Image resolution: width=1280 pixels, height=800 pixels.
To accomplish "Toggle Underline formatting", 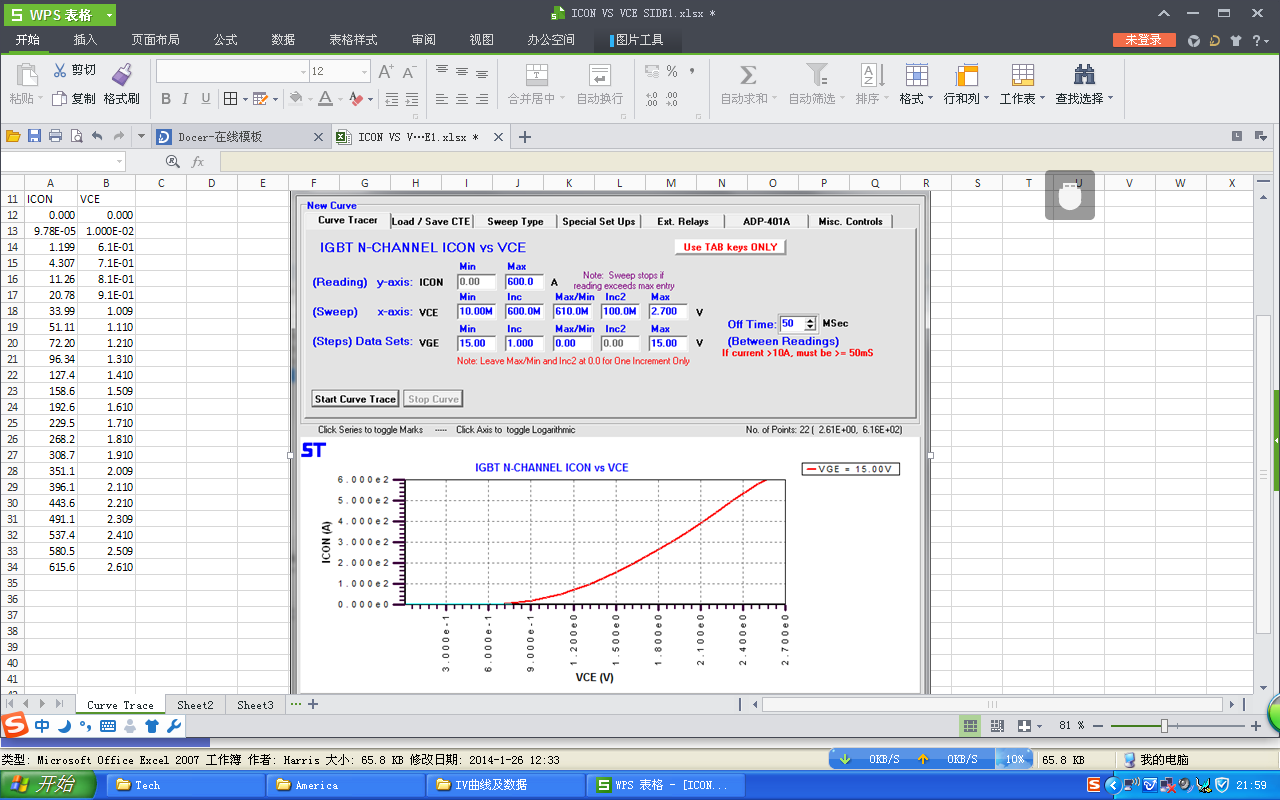I will click(206, 99).
